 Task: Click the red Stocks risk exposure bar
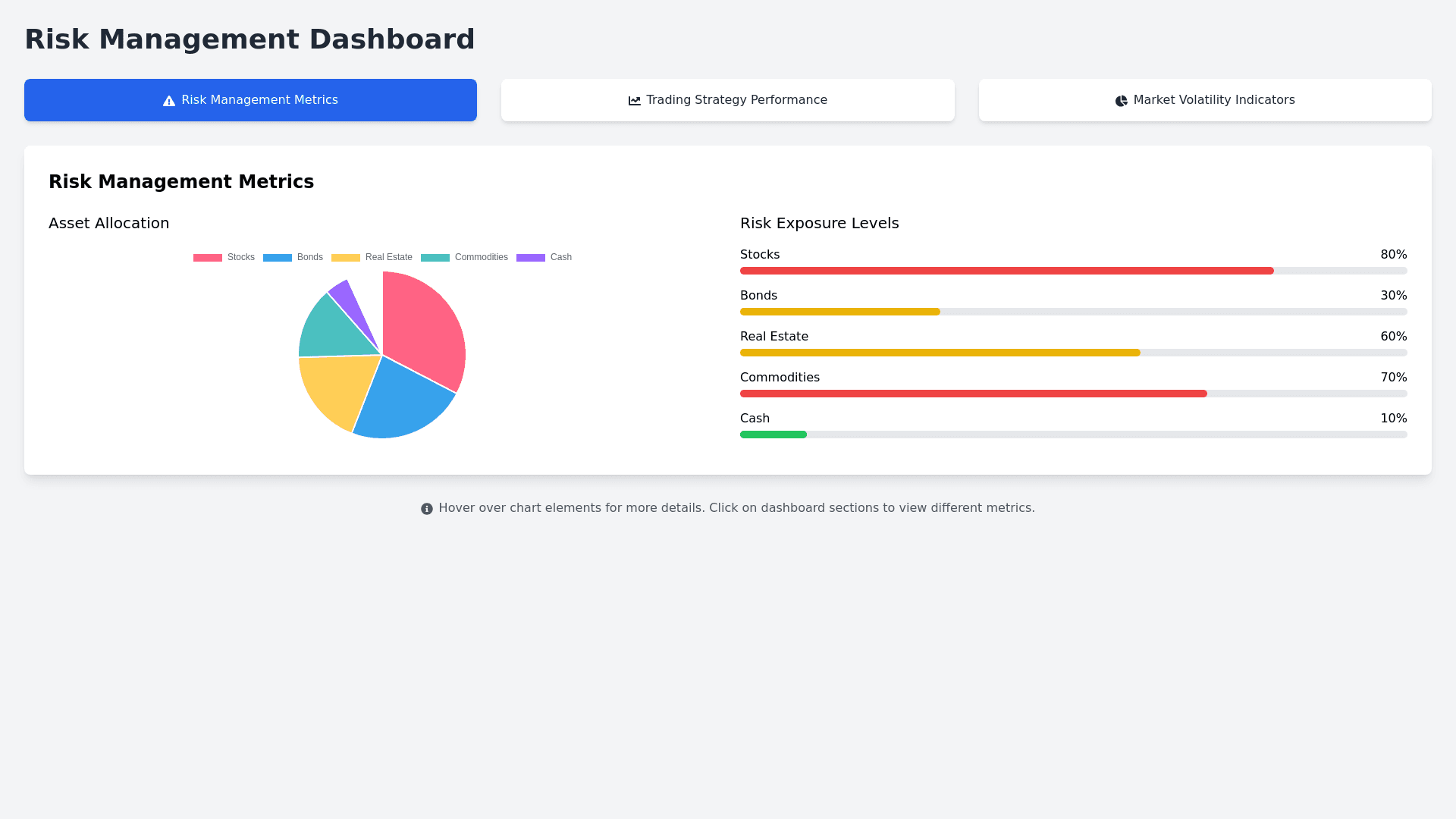(1006, 271)
